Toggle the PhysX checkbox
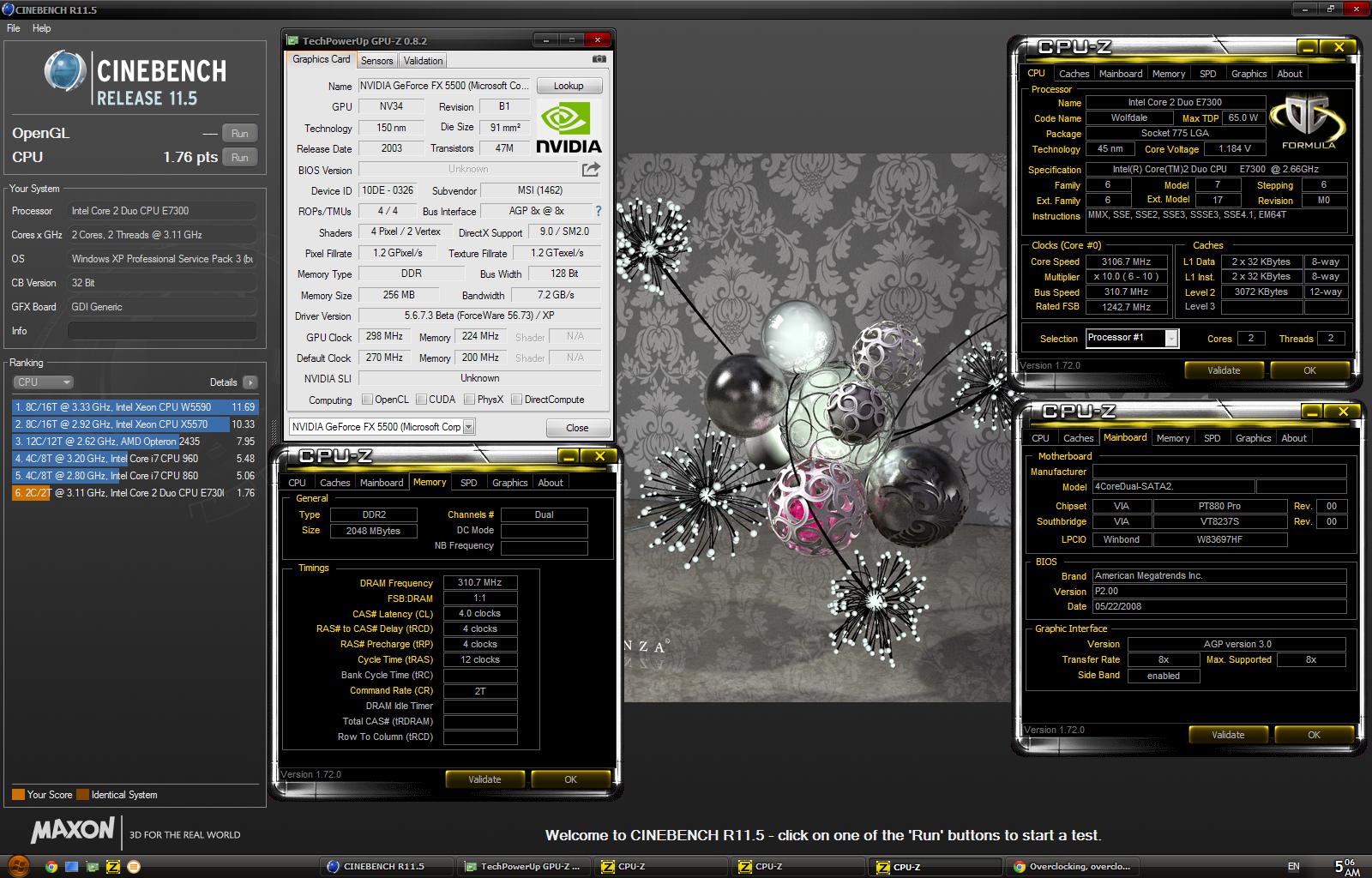1372x878 pixels. [469, 400]
